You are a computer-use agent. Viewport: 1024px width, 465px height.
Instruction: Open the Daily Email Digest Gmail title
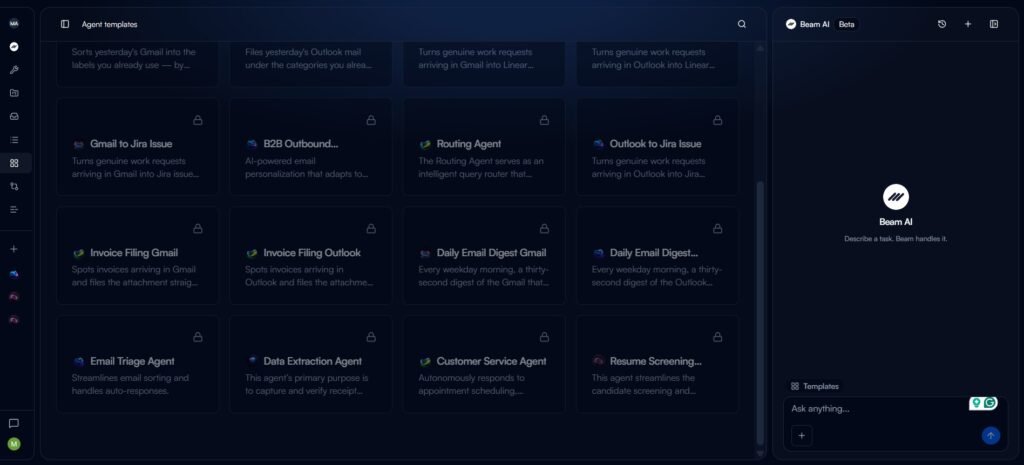pyautogui.click(x=492, y=253)
